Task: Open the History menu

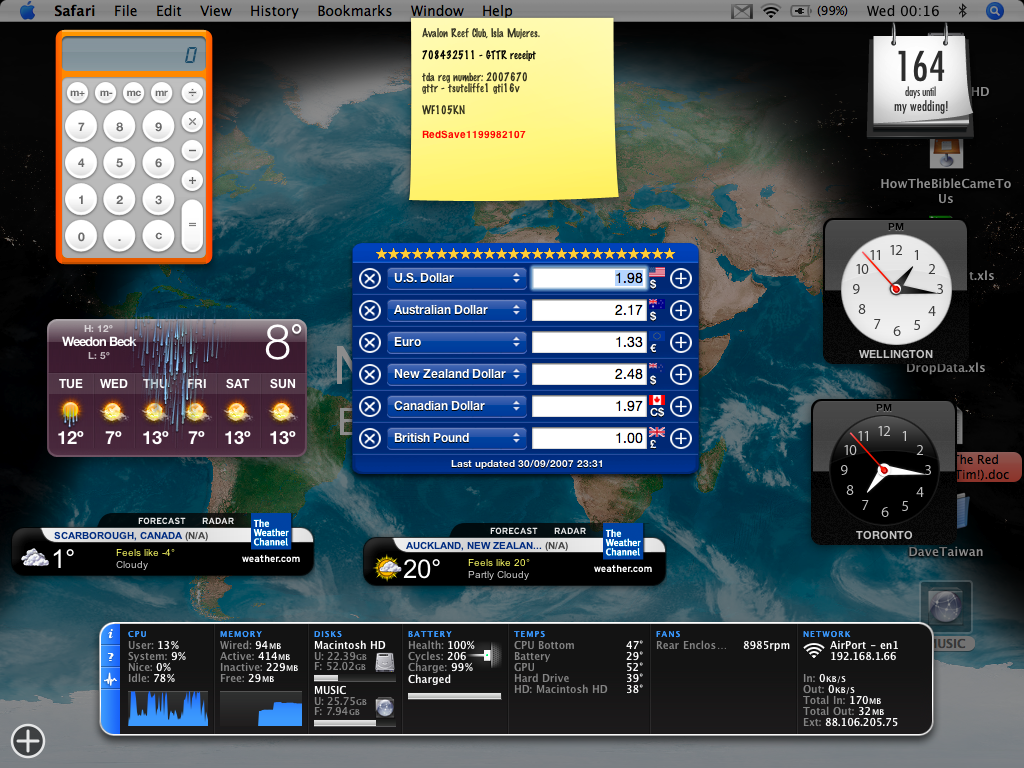Action: [274, 10]
